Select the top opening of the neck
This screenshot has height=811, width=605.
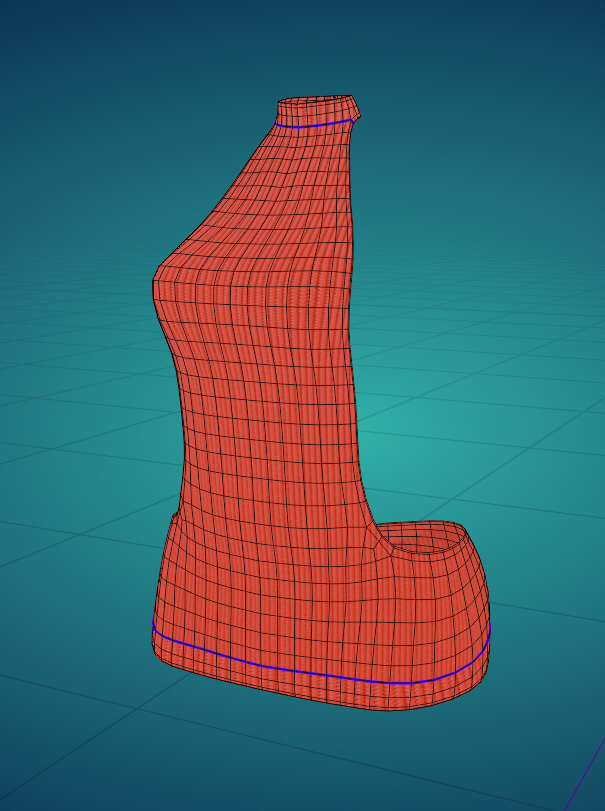315,105
